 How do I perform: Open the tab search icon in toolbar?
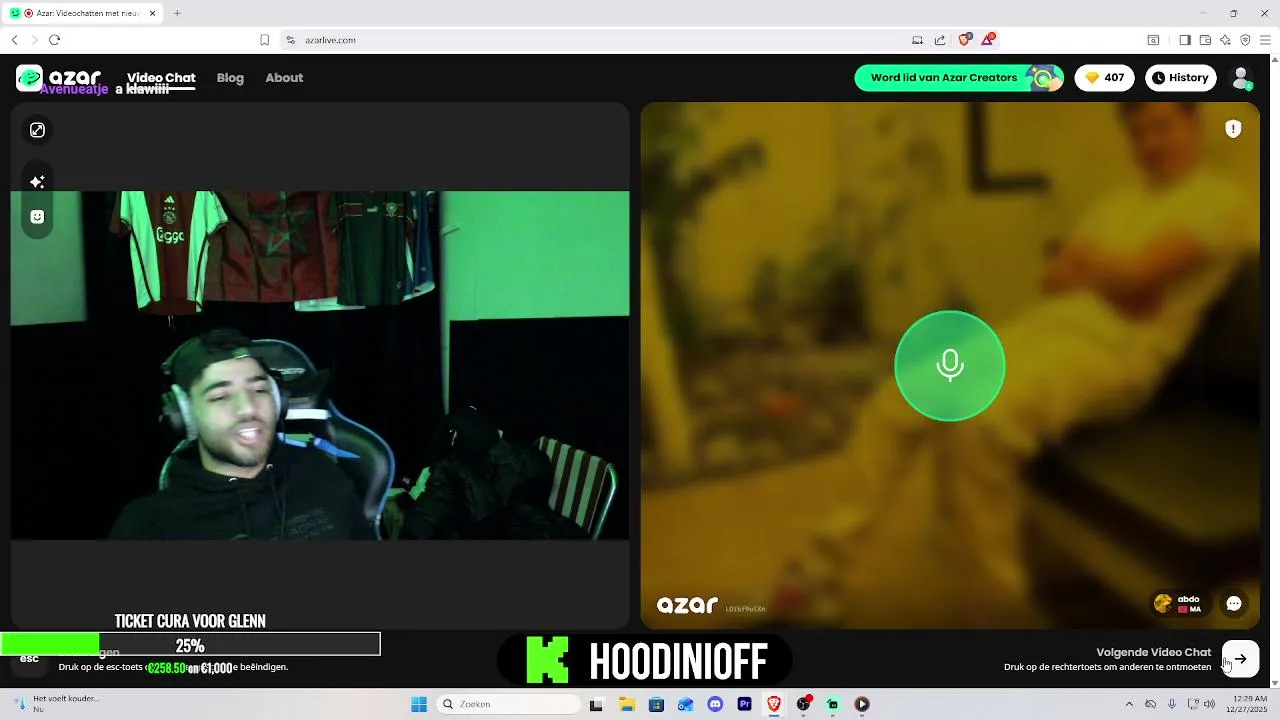tap(1153, 40)
